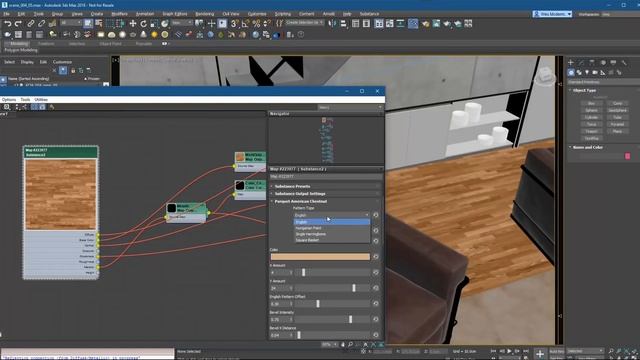Reset the Color parameter to default
The width and height of the screenshot is (640, 360).
pos(376,257)
